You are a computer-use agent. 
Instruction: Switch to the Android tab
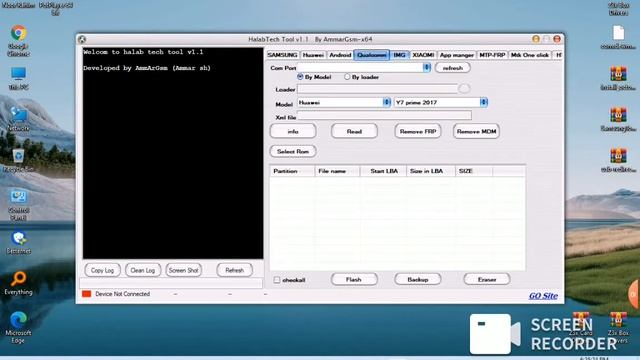coord(340,55)
